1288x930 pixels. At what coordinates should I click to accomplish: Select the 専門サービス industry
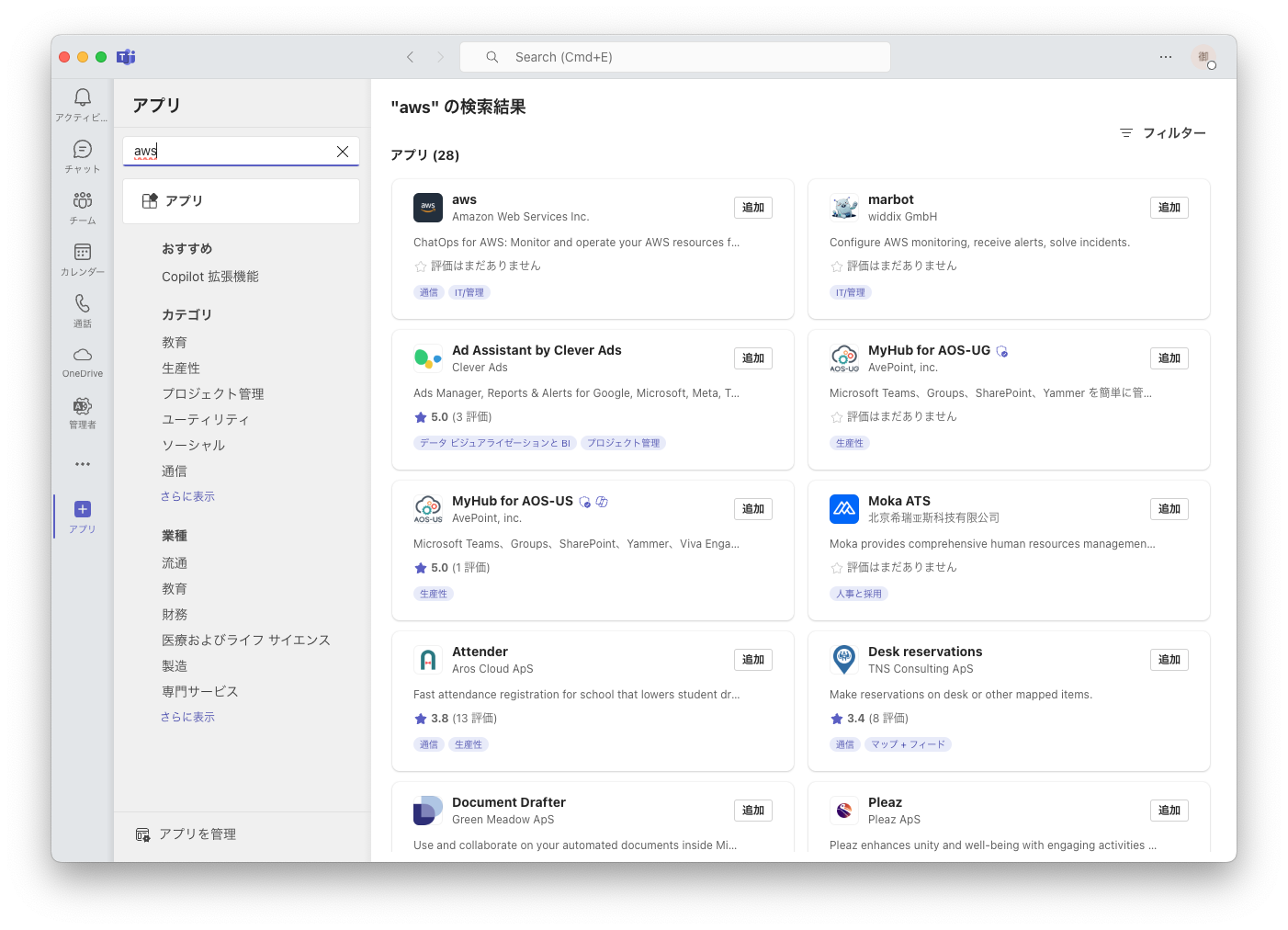point(200,692)
